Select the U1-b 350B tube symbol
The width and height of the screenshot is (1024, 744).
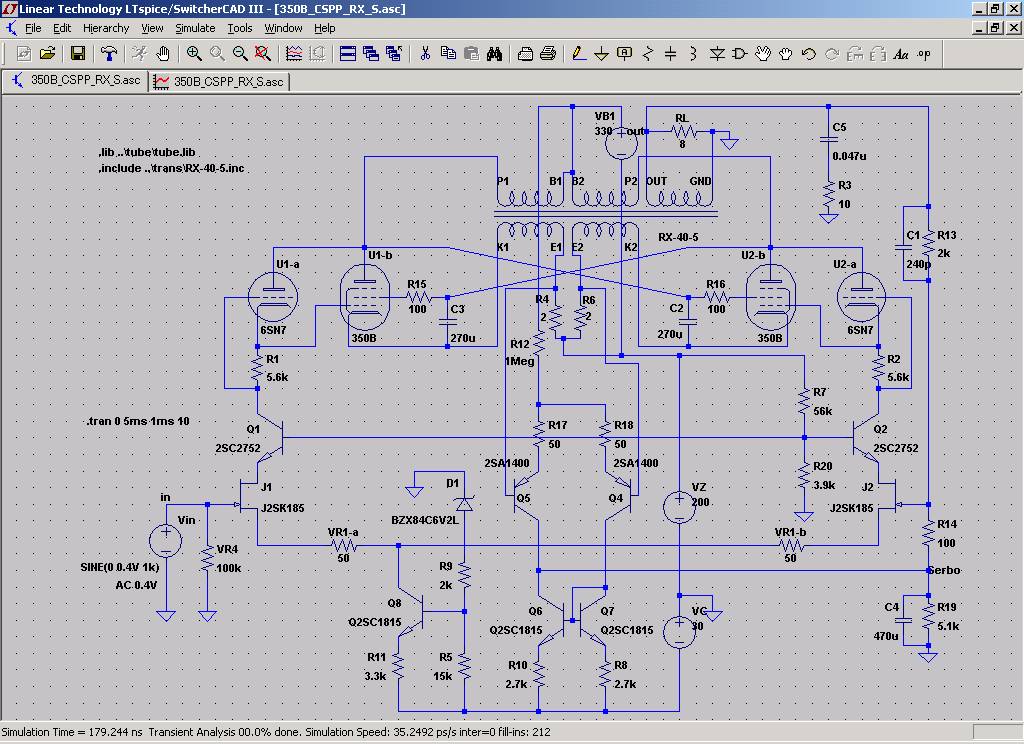pos(364,297)
